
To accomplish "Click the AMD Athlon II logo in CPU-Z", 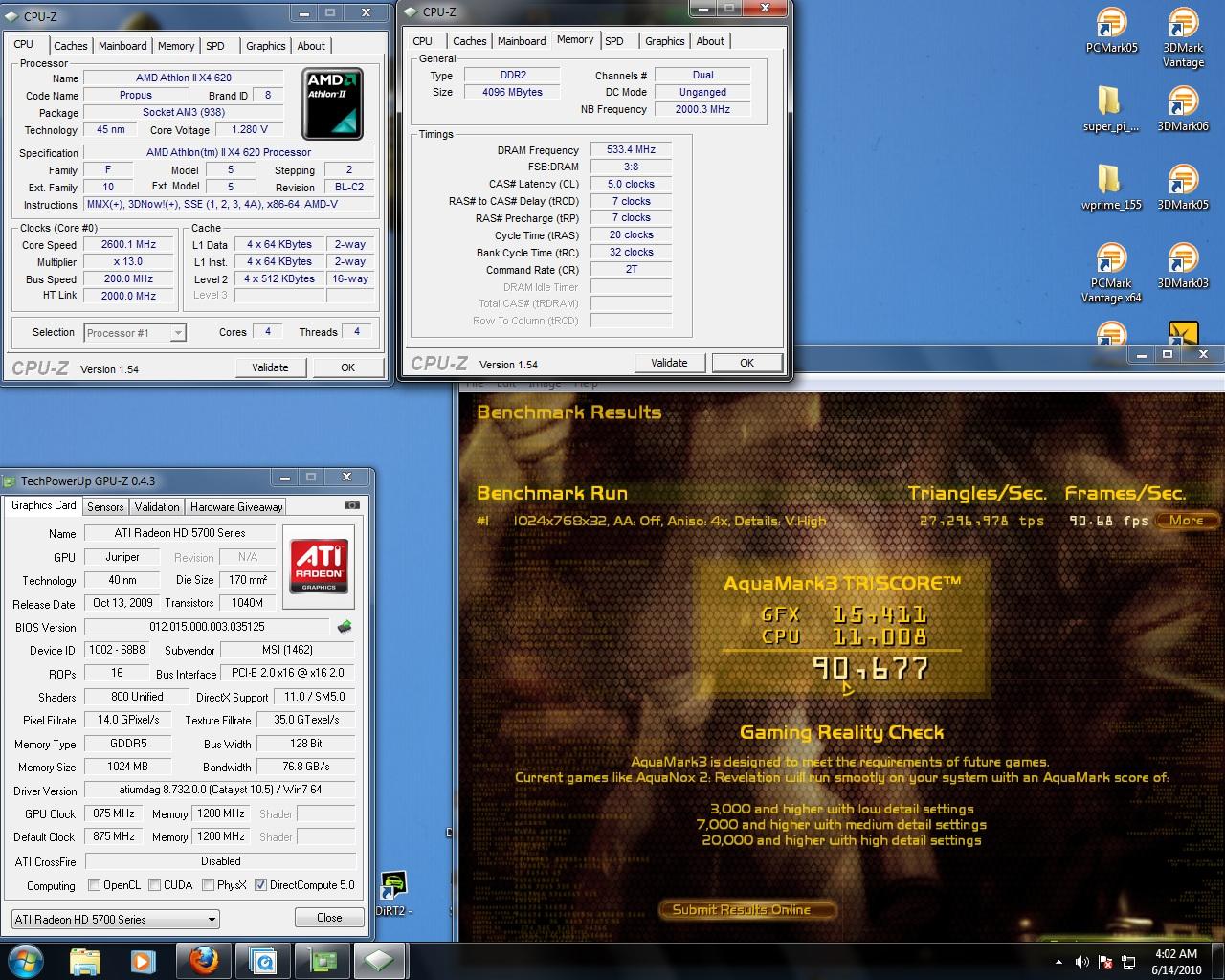I will click(x=333, y=103).
